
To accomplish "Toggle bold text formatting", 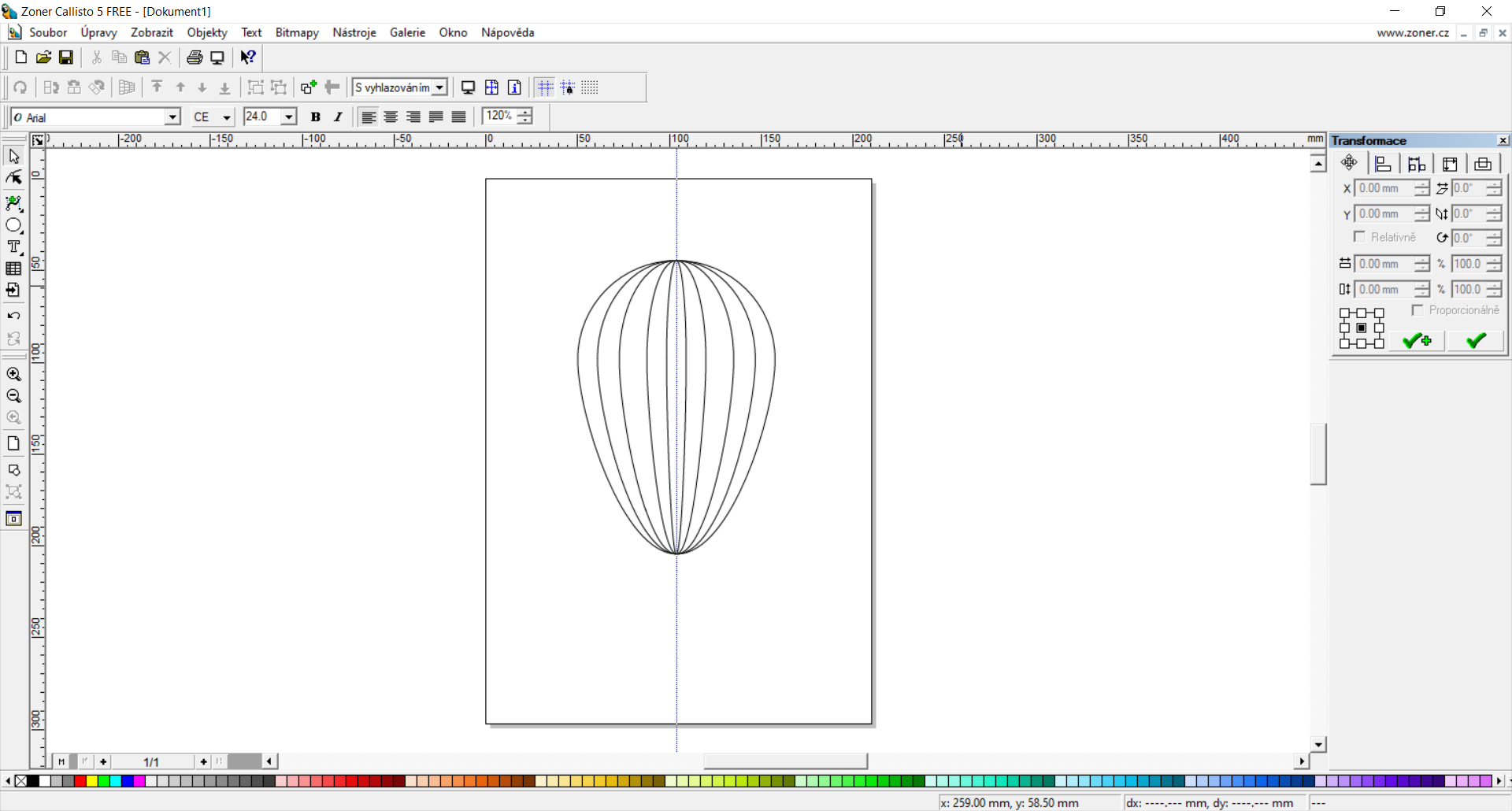I will [315, 117].
